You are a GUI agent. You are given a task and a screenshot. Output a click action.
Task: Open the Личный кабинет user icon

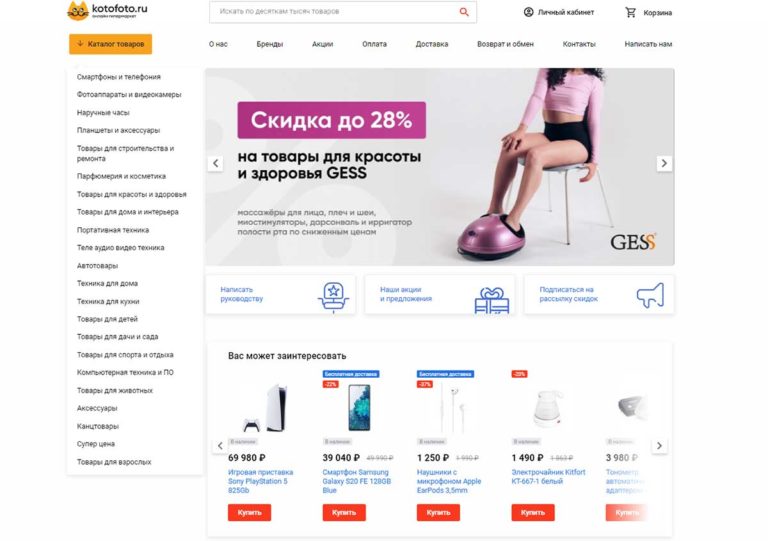pyautogui.click(x=528, y=12)
